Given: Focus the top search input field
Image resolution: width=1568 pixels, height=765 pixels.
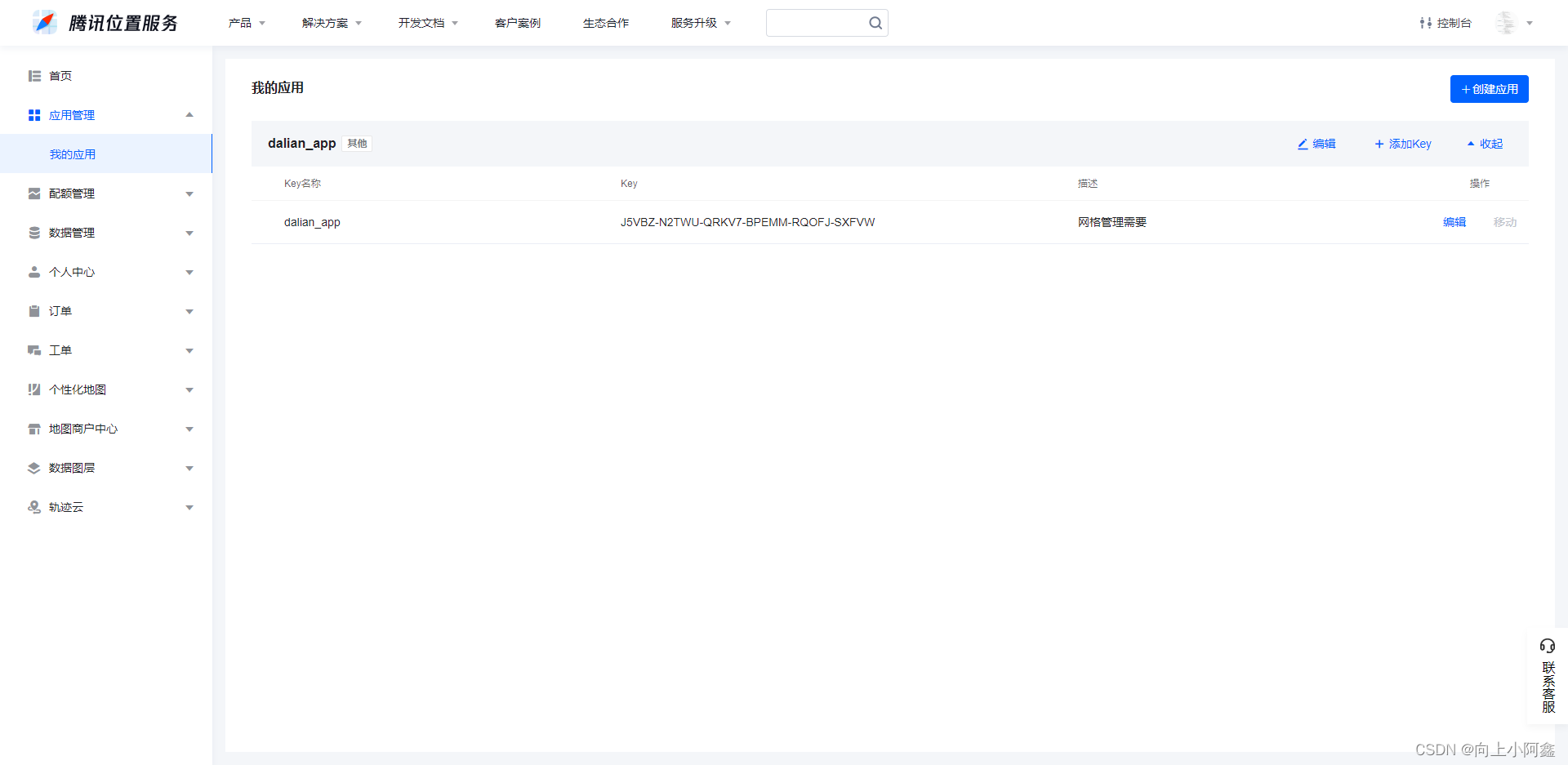Looking at the screenshot, I should pos(817,23).
